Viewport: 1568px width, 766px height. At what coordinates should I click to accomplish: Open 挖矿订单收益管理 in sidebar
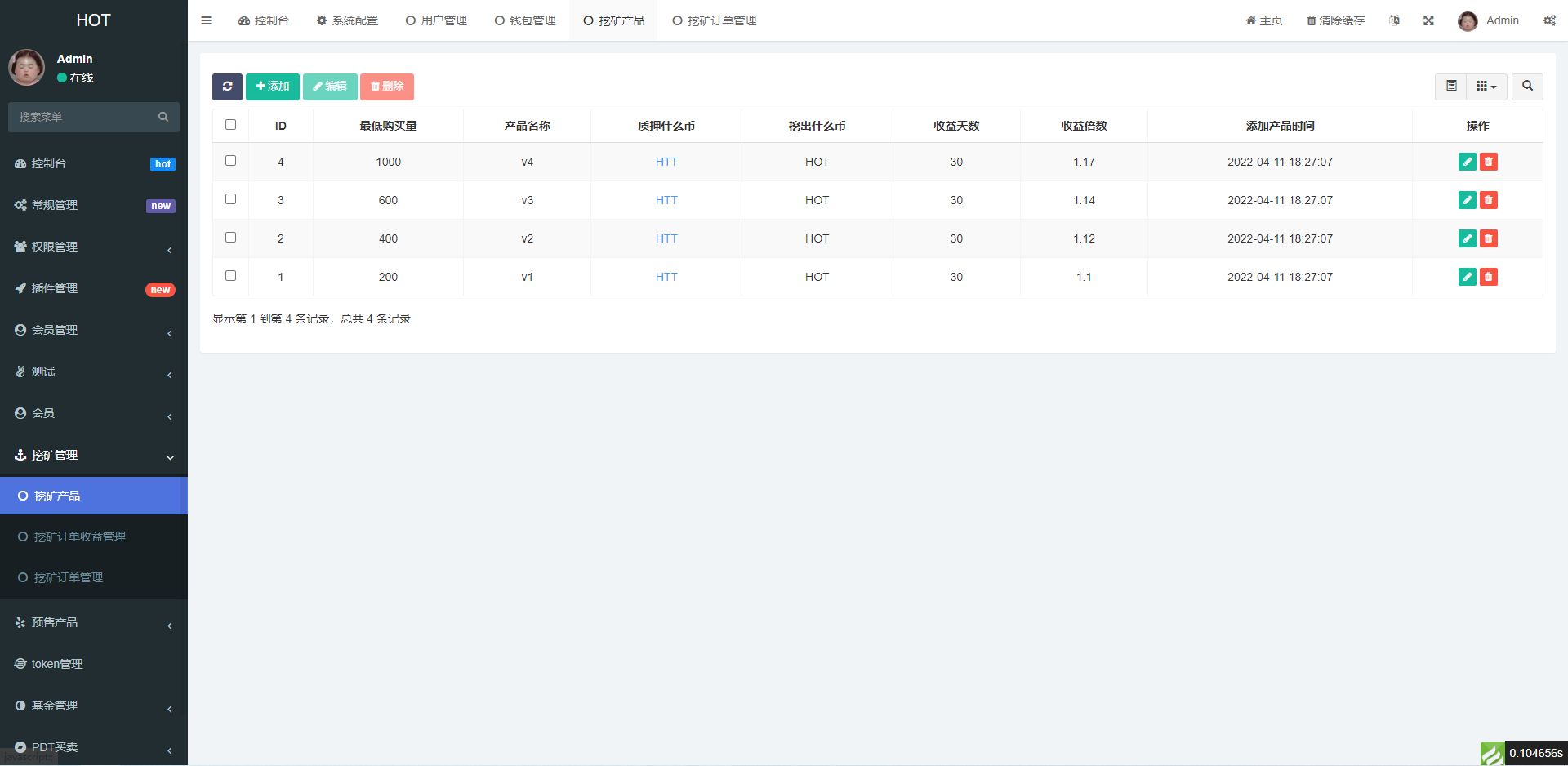79,537
